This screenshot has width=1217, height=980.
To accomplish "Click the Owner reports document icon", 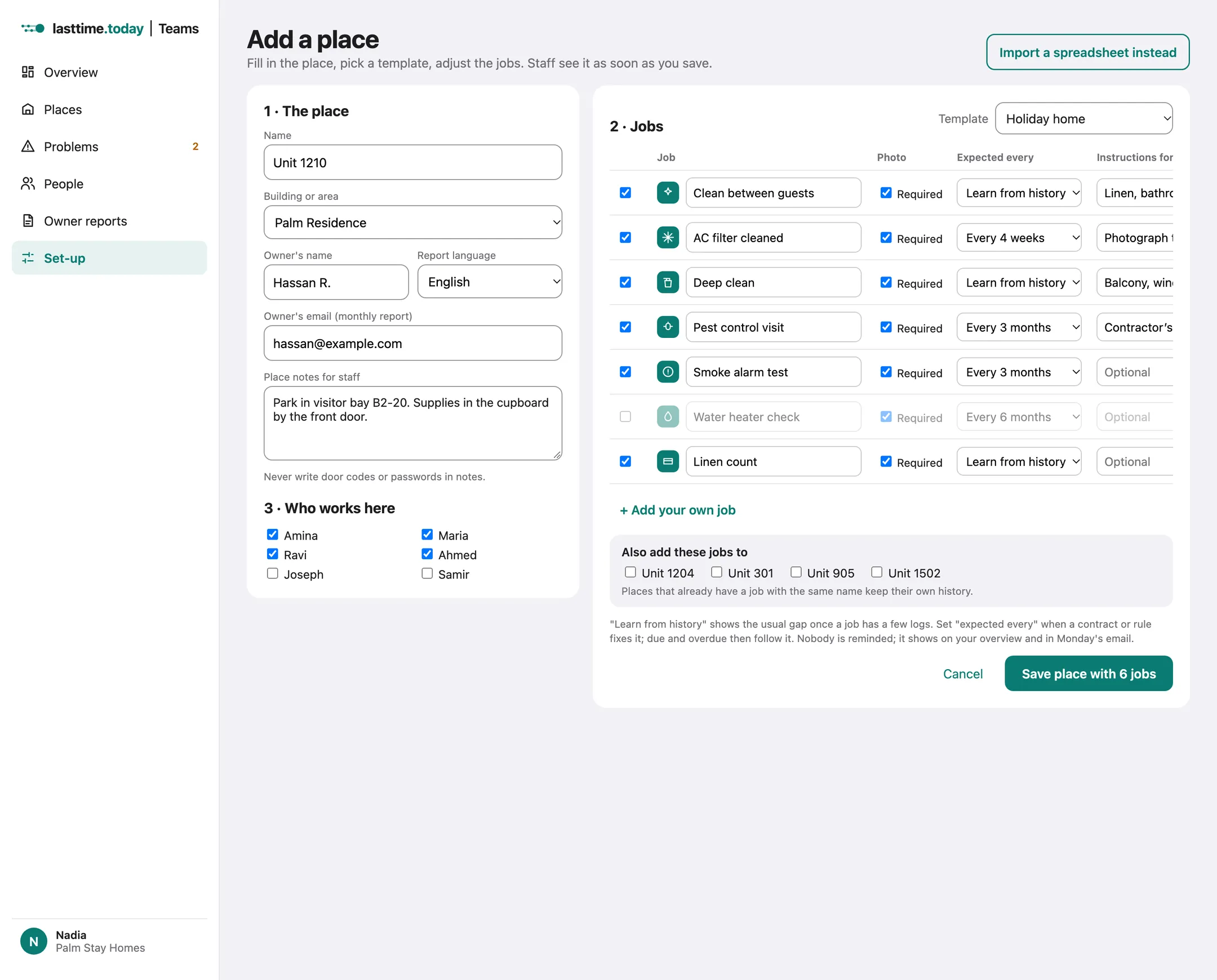I will 28,221.
